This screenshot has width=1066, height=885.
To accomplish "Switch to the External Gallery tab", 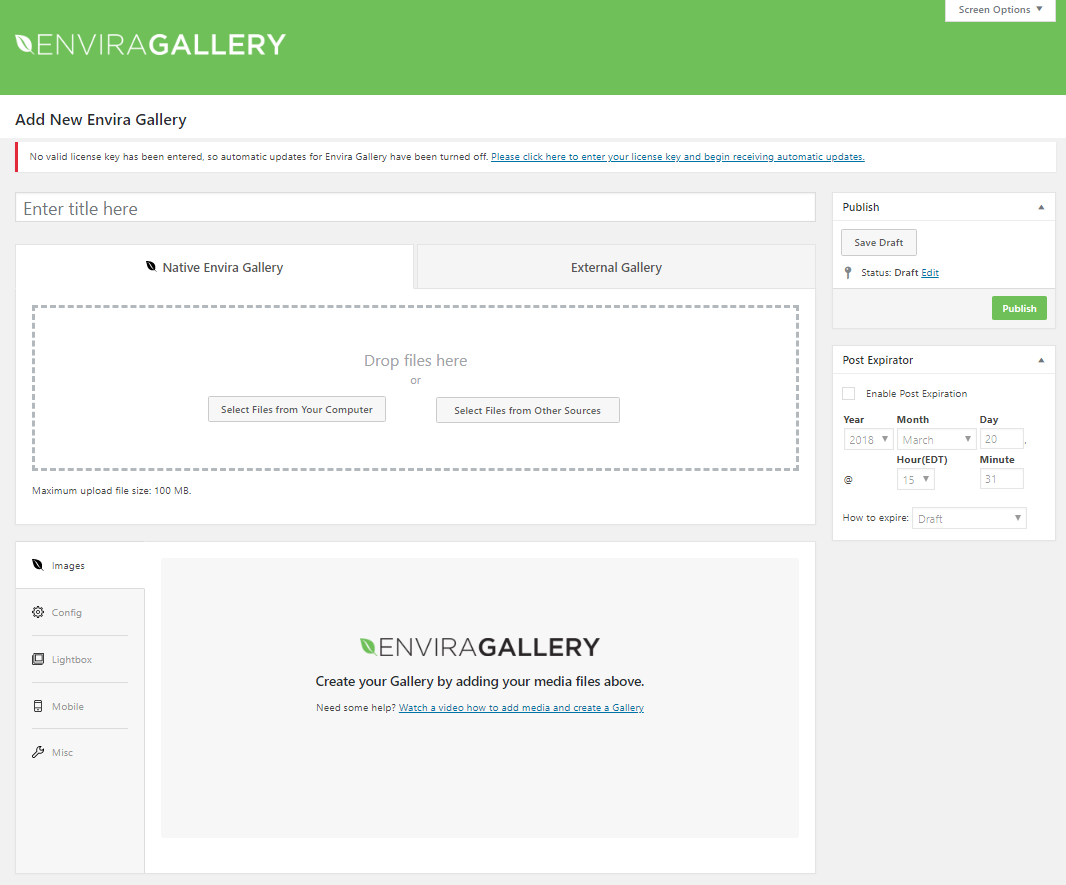I will [x=616, y=267].
